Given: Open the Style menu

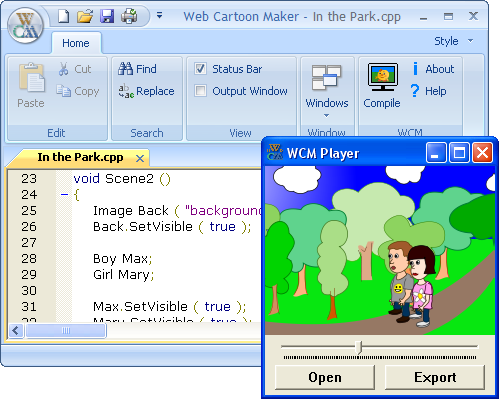Looking at the screenshot, I should (x=446, y=41).
